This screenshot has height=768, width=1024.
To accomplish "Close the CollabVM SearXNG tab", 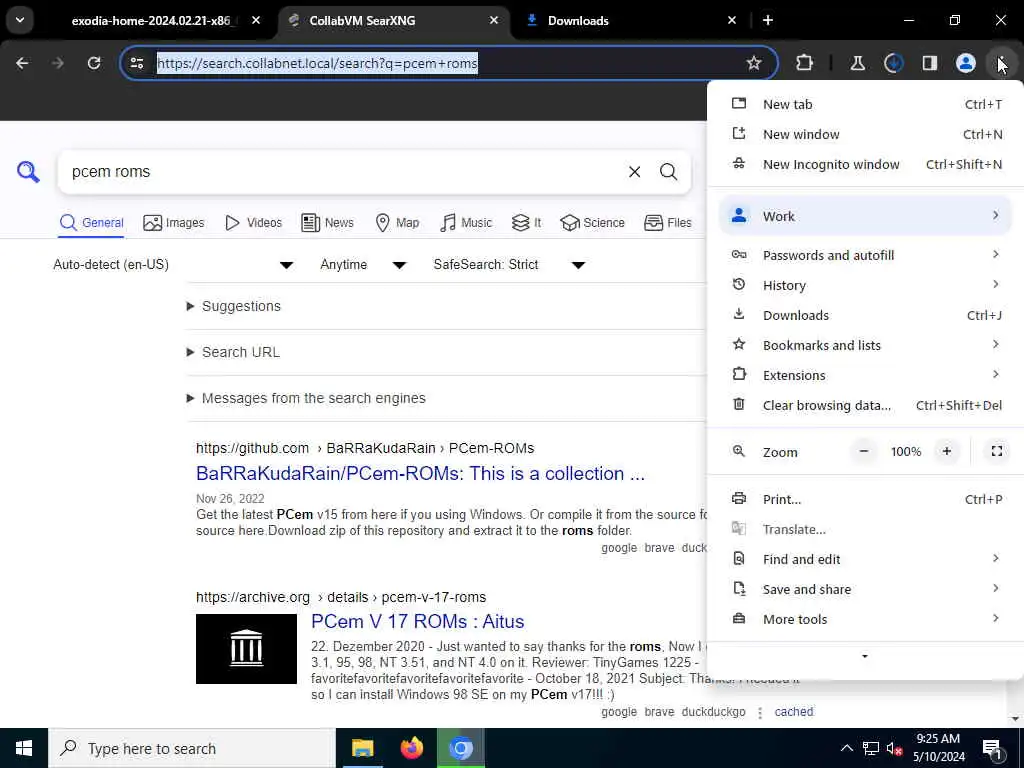I will pyautogui.click(x=494, y=20).
